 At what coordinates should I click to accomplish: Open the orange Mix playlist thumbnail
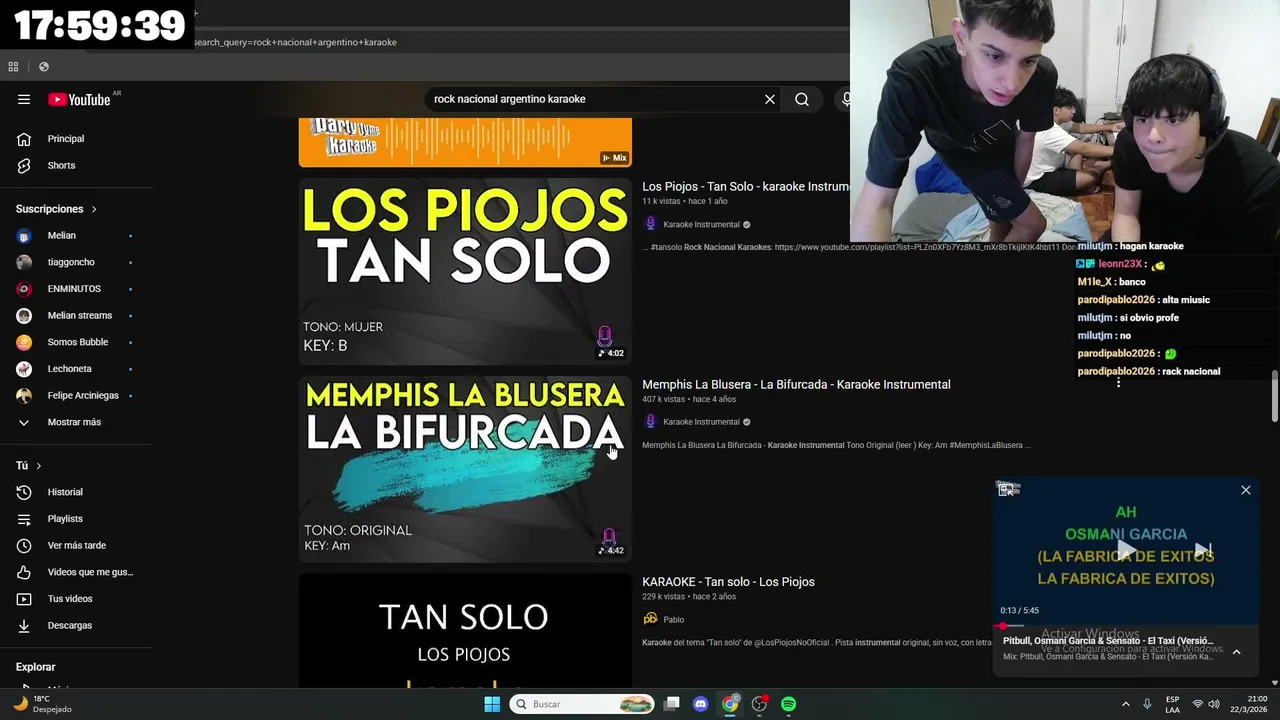coord(465,142)
